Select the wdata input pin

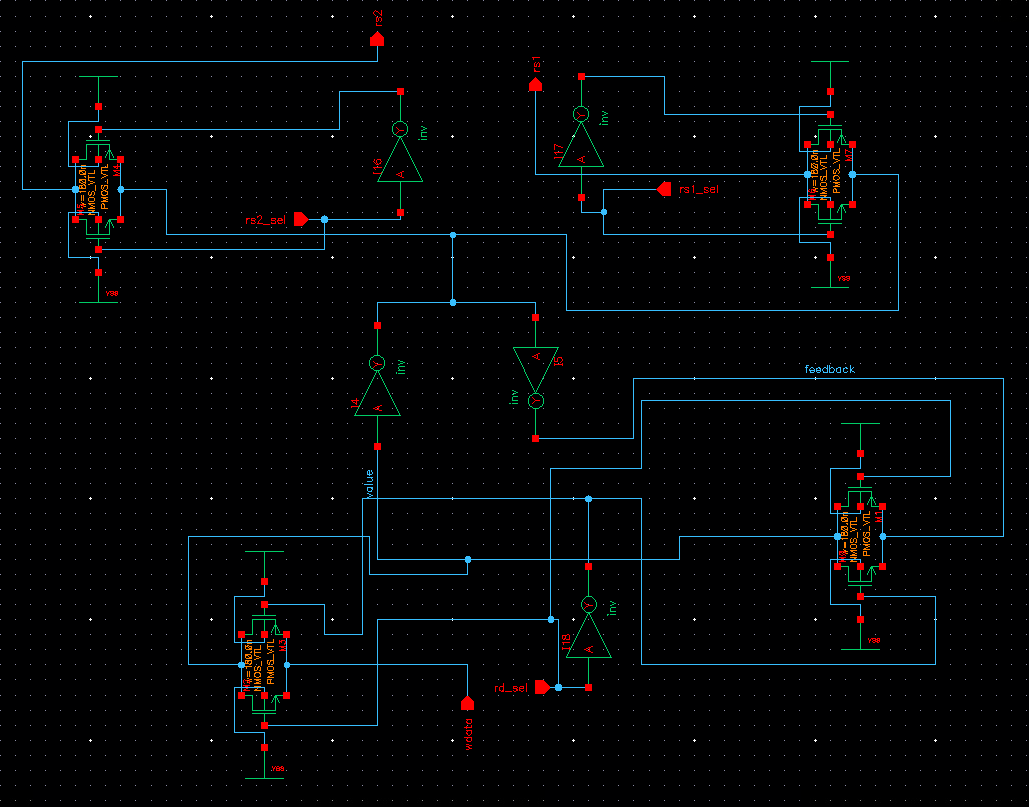pyautogui.click(x=467, y=703)
